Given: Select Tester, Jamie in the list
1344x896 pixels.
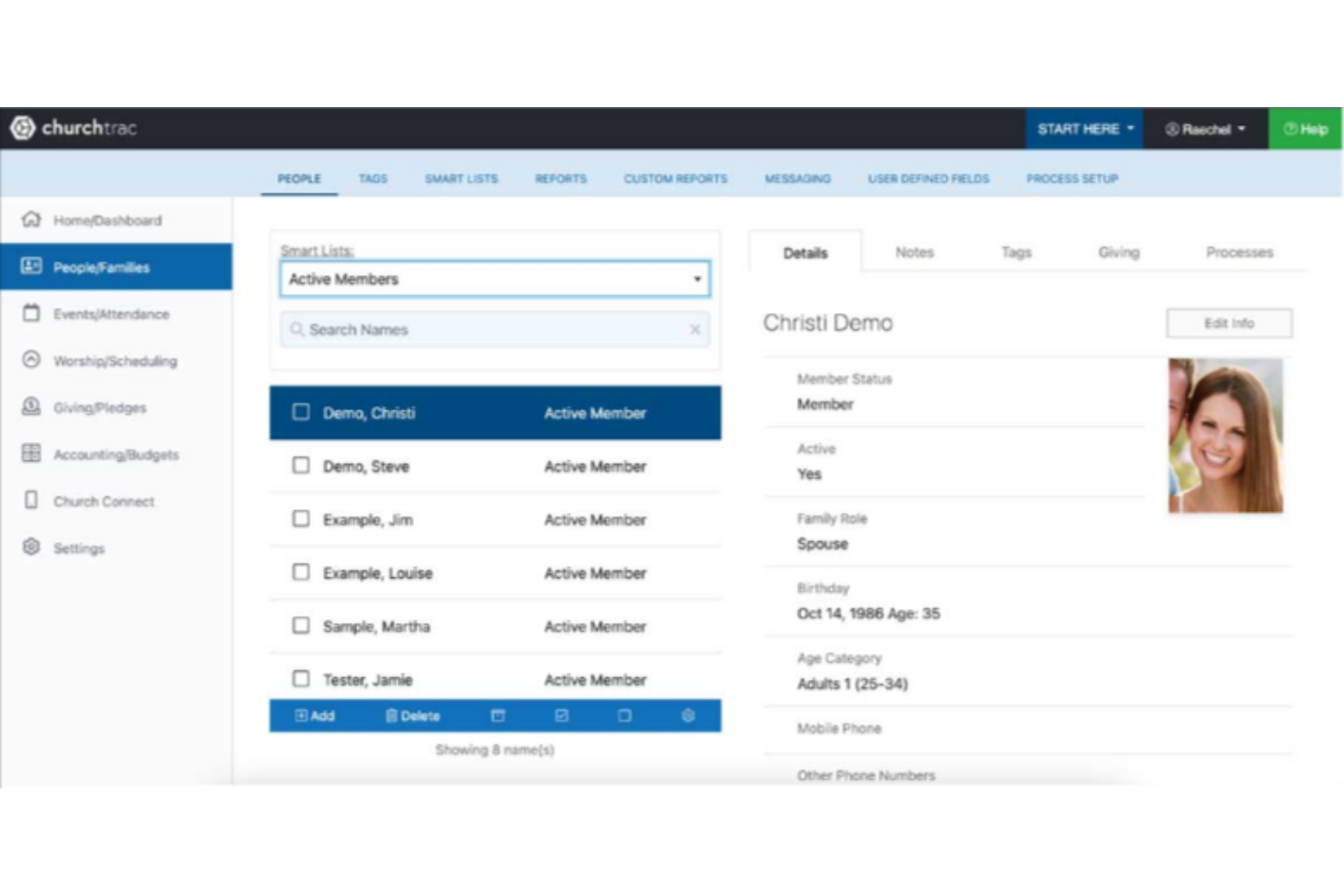Looking at the screenshot, I should [x=368, y=680].
